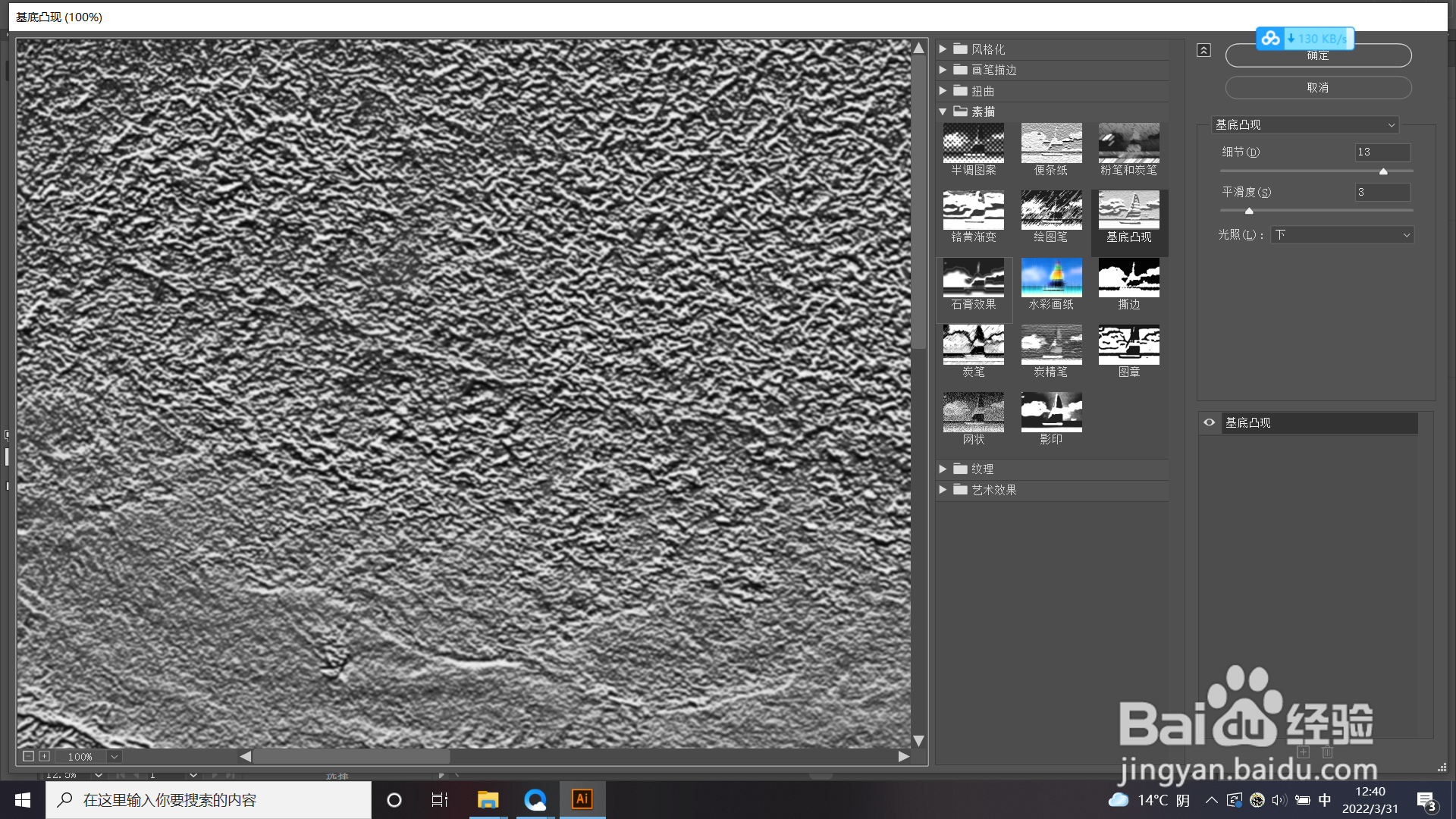Click the 确定 confirm button
Viewport: 1456px width, 819px height.
click(x=1318, y=57)
